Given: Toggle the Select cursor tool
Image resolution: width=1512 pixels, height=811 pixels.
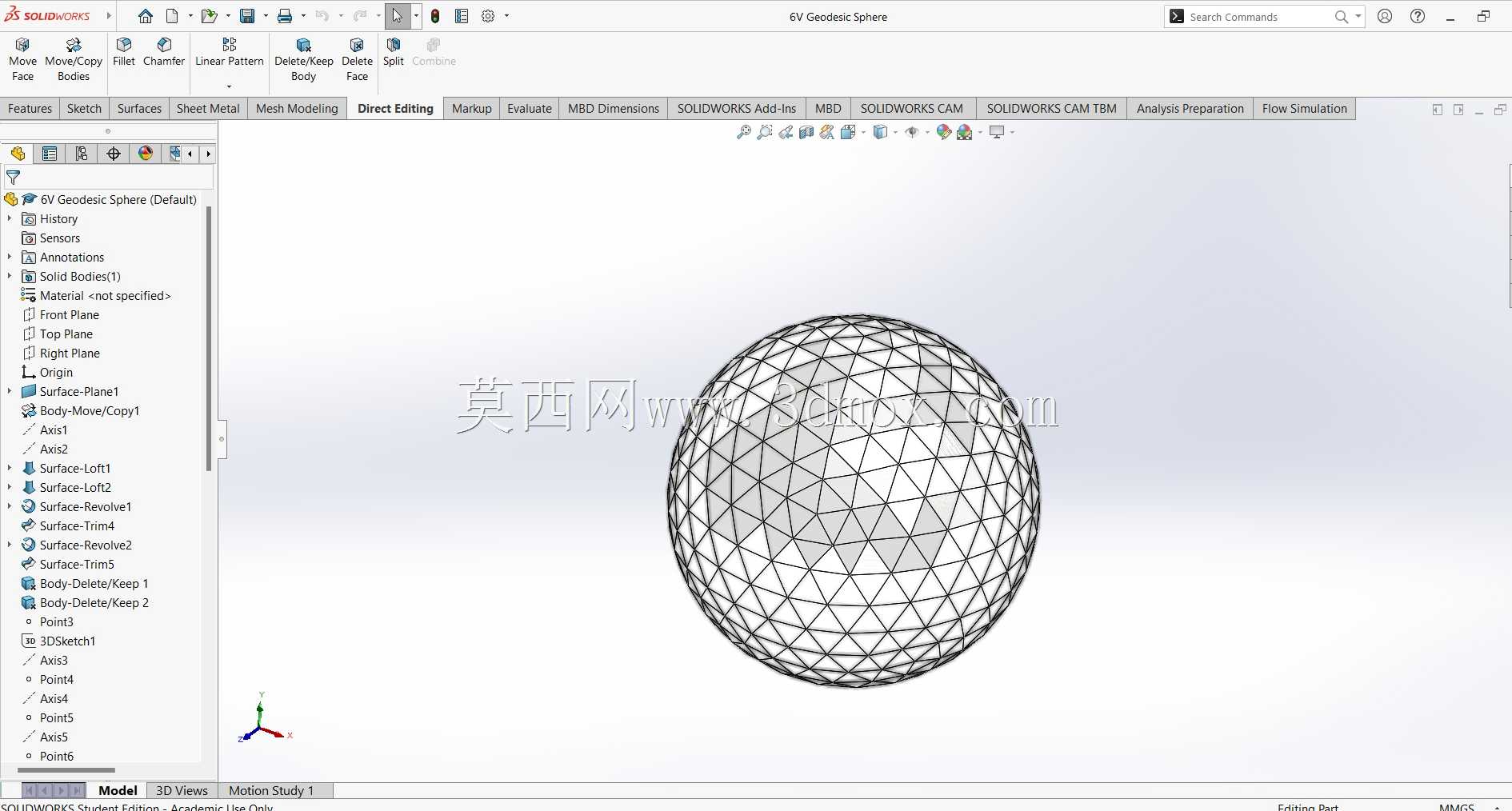Looking at the screenshot, I should 398,16.
